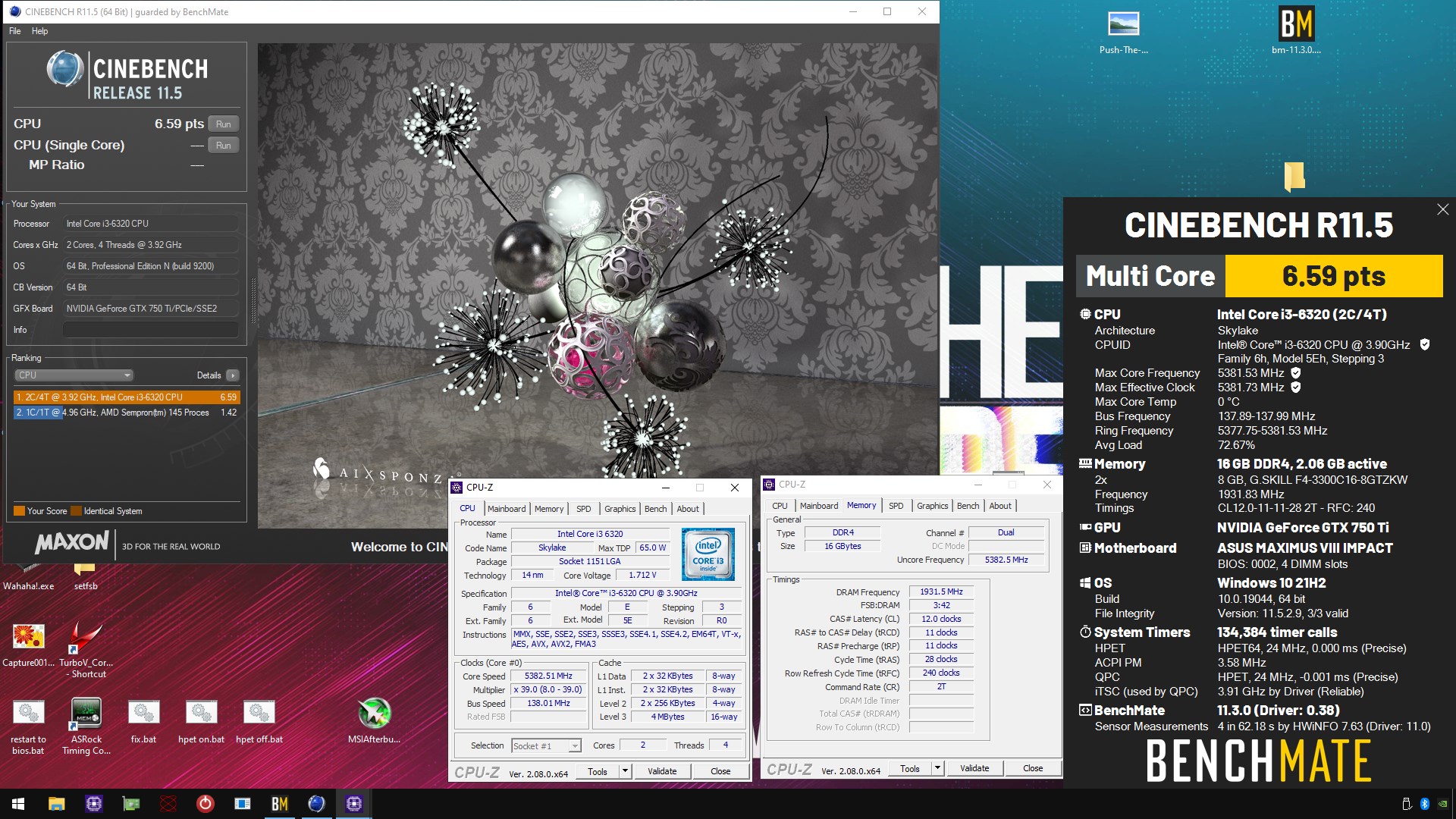The image size is (1456, 819).
Task: Open the Windows Start menu
Action: (18, 804)
